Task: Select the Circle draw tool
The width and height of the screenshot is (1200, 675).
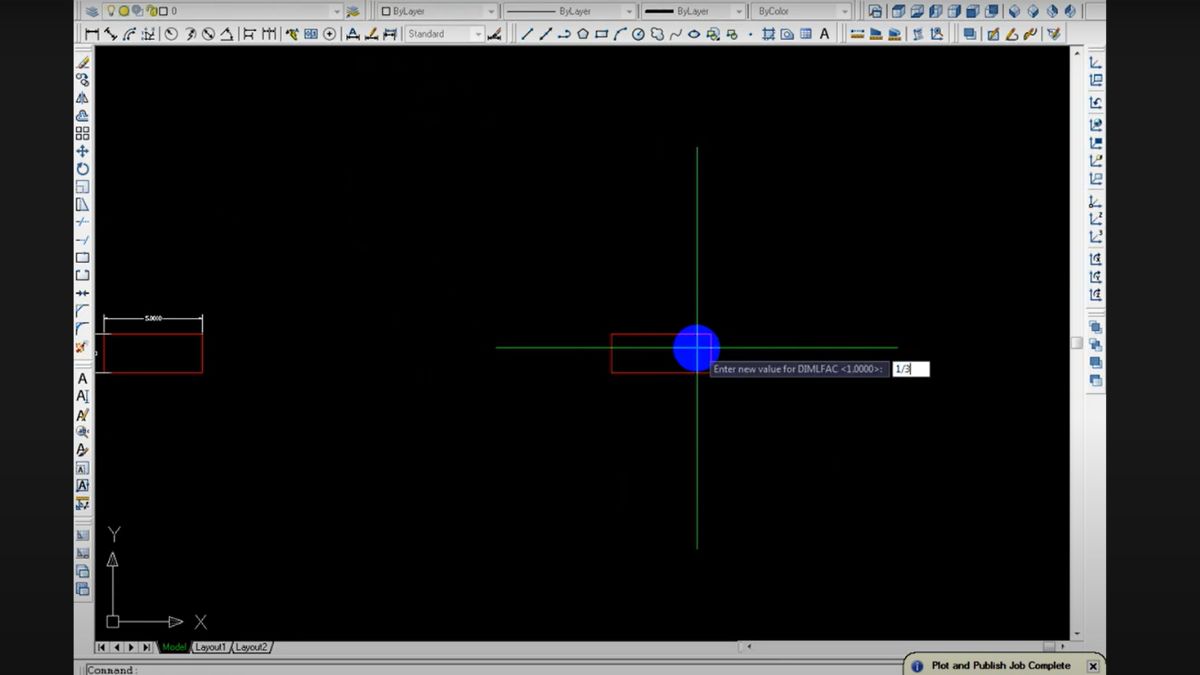Action: [638, 34]
